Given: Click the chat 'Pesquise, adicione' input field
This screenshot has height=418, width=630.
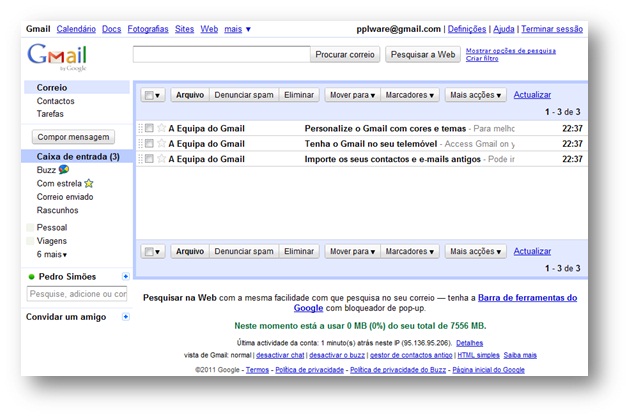Looking at the screenshot, I should click(x=77, y=294).
